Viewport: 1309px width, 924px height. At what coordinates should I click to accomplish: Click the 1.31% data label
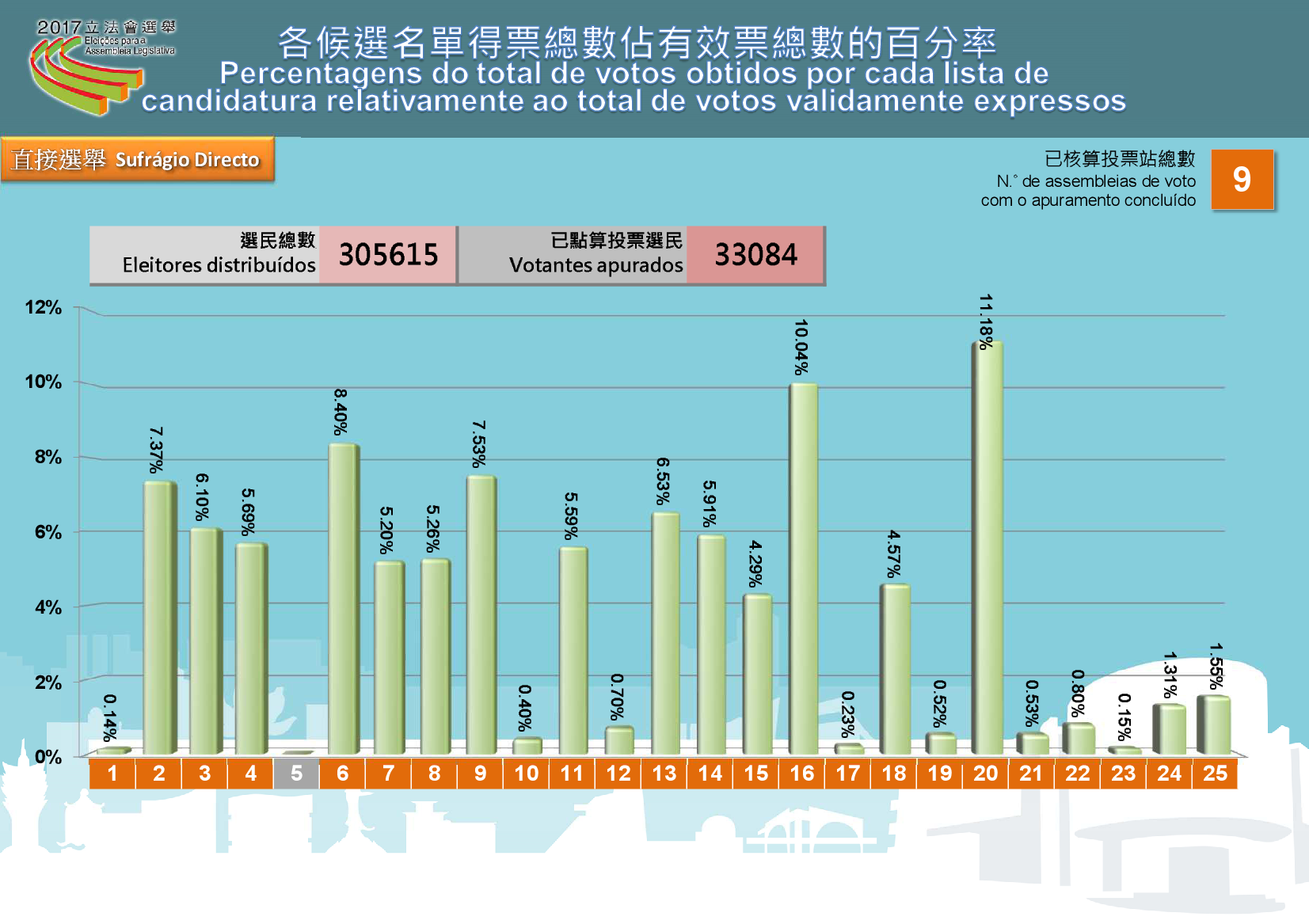1170,675
